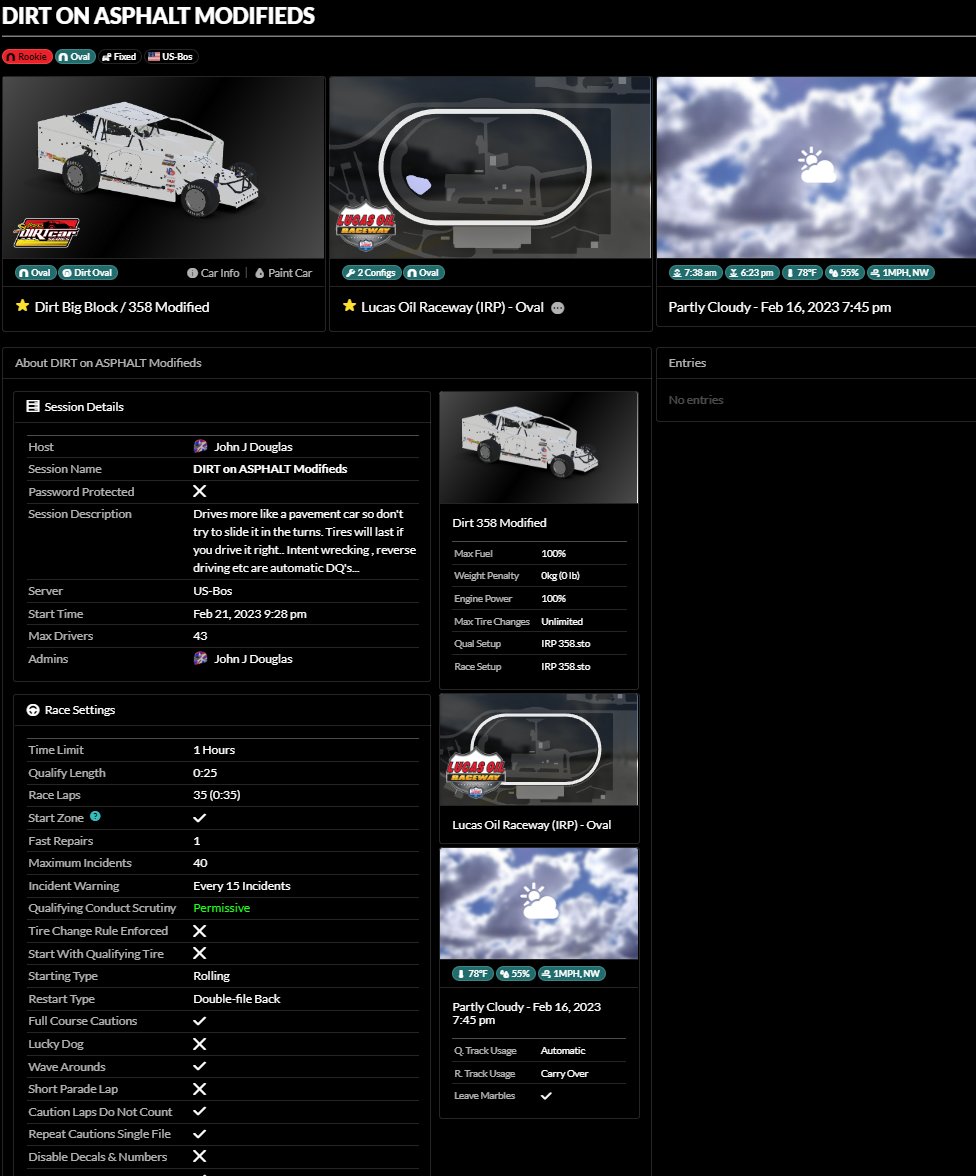Open small Partly Cloudy weather thumbnail
Image resolution: width=976 pixels, height=1176 pixels.
coord(539,904)
